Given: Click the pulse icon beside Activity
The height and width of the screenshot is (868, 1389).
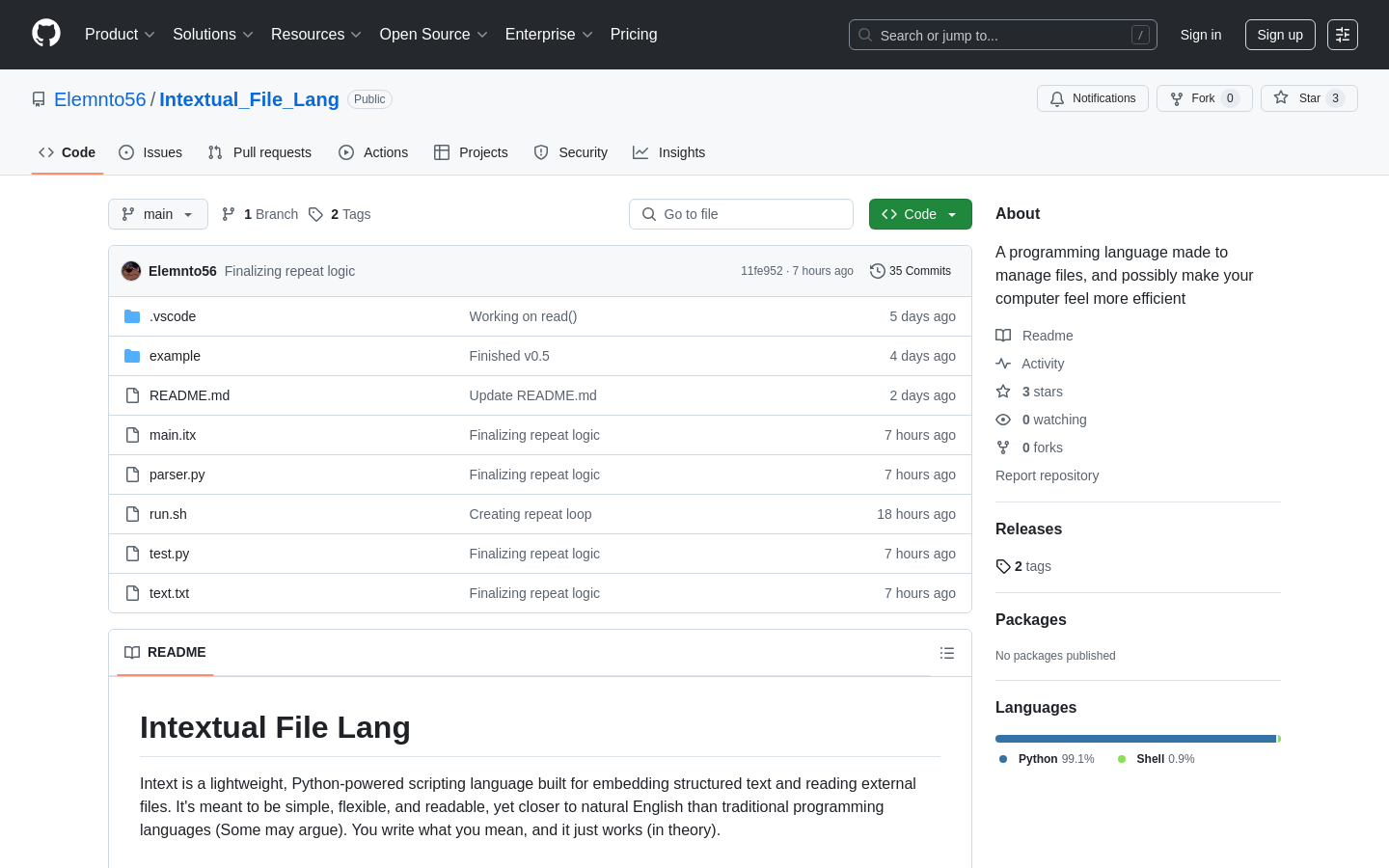Looking at the screenshot, I should pos(1003,364).
